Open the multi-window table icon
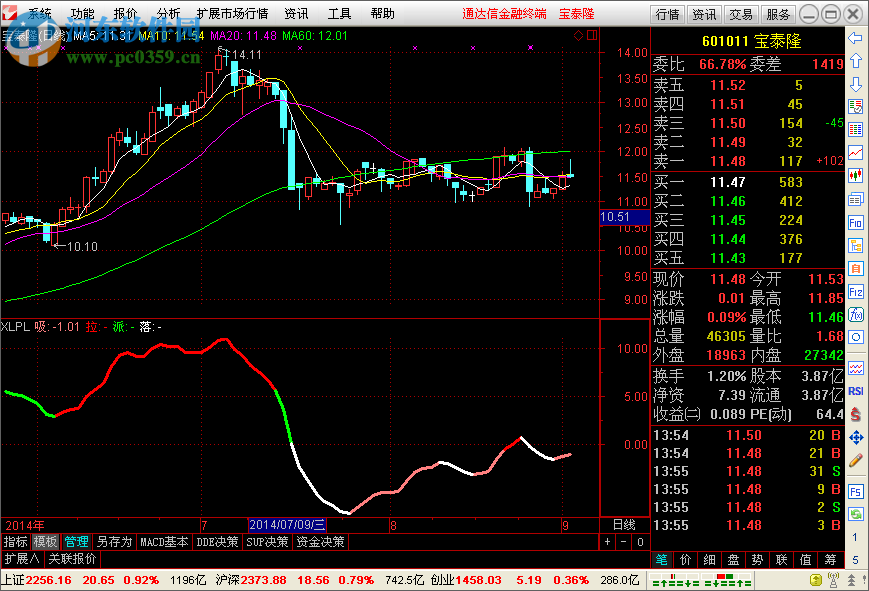This screenshot has height=591, width=869. 855,199
